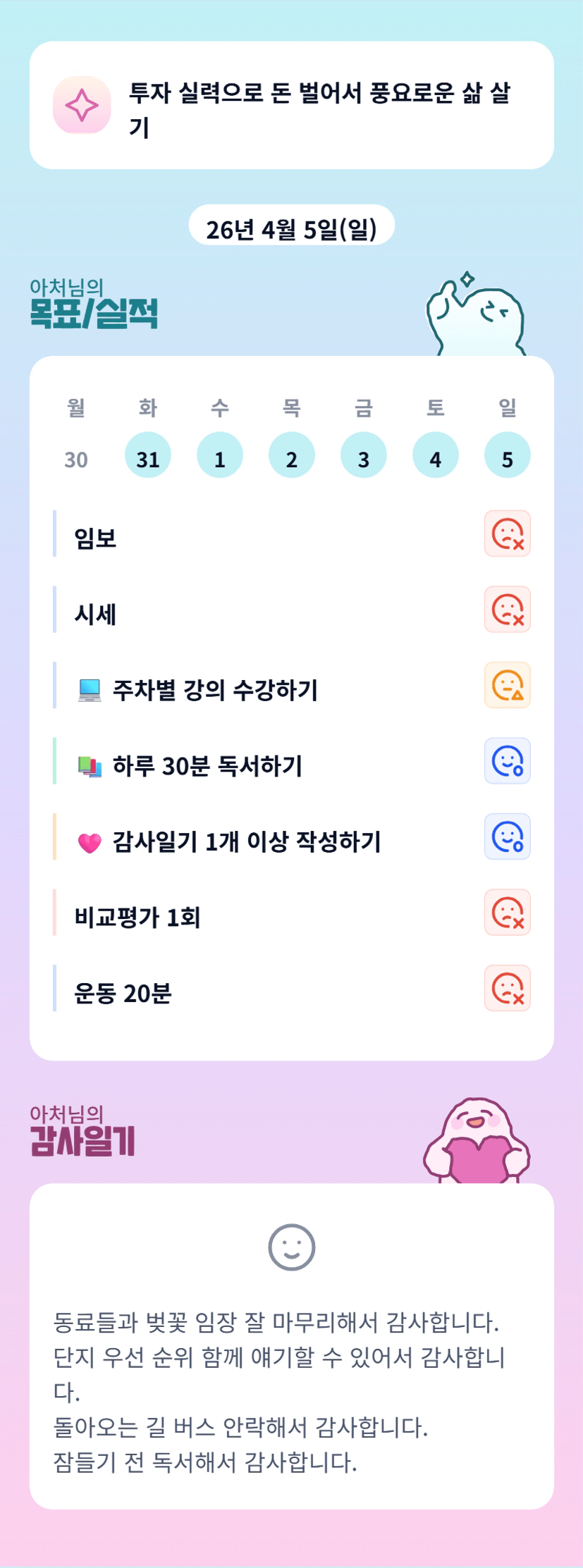Image resolution: width=583 pixels, height=1568 pixels.
Task: Click the sad face status for 임보
Action: (507, 533)
